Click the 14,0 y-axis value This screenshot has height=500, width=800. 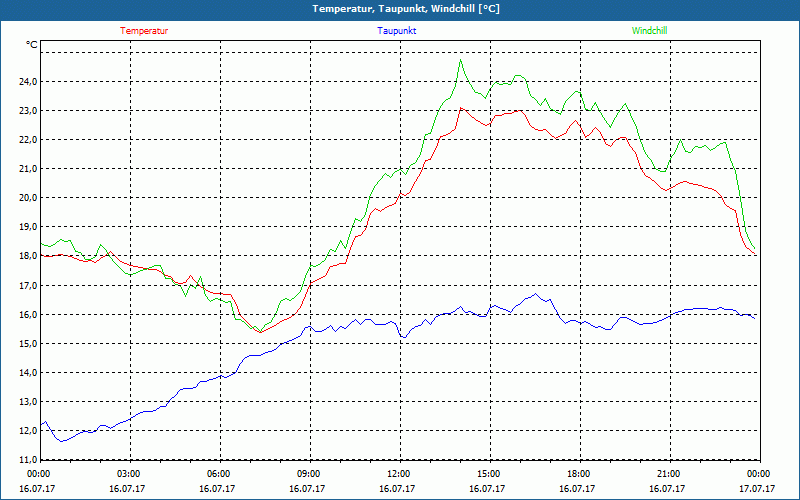pos(28,373)
